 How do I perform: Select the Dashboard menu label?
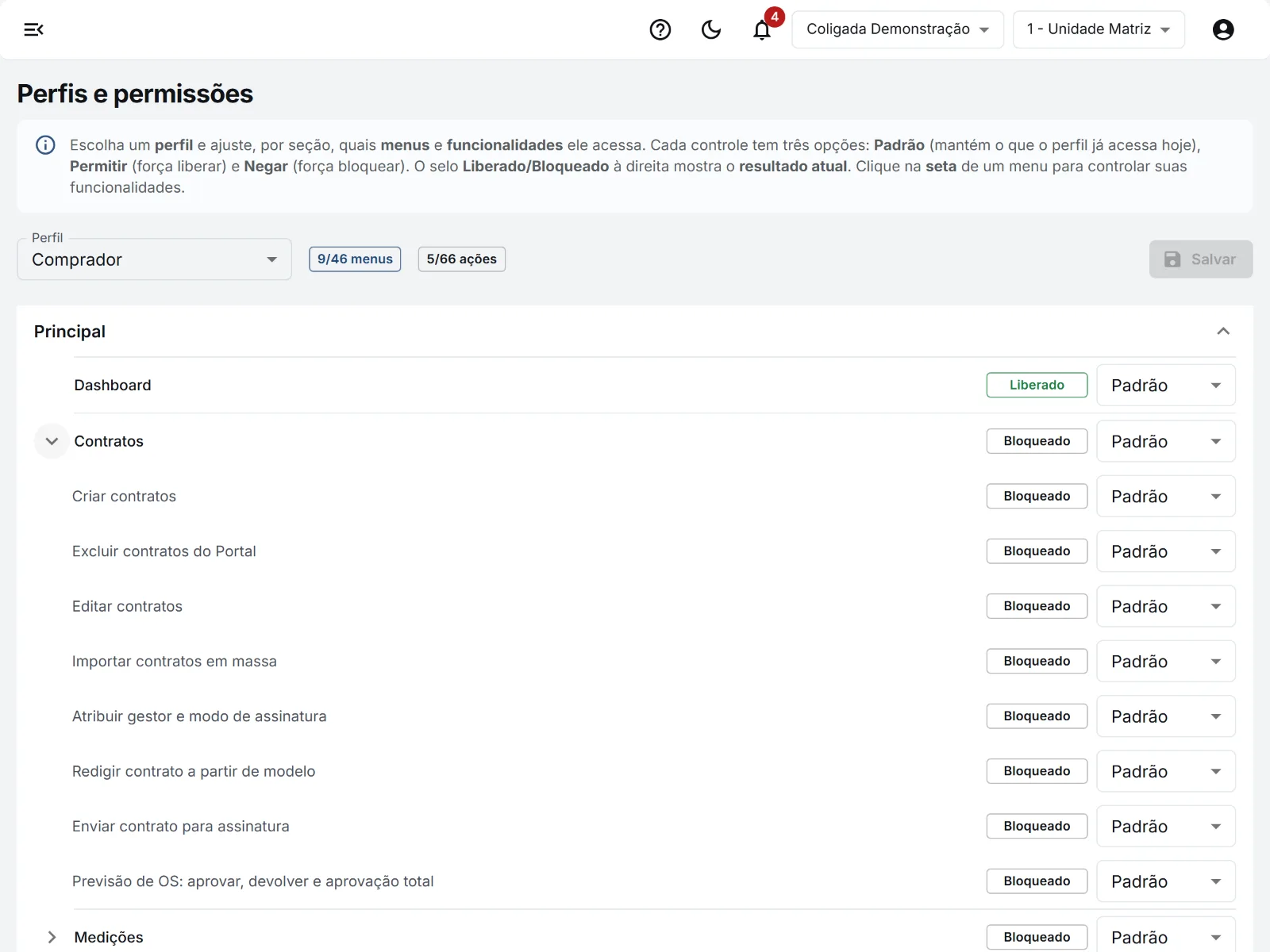(113, 386)
